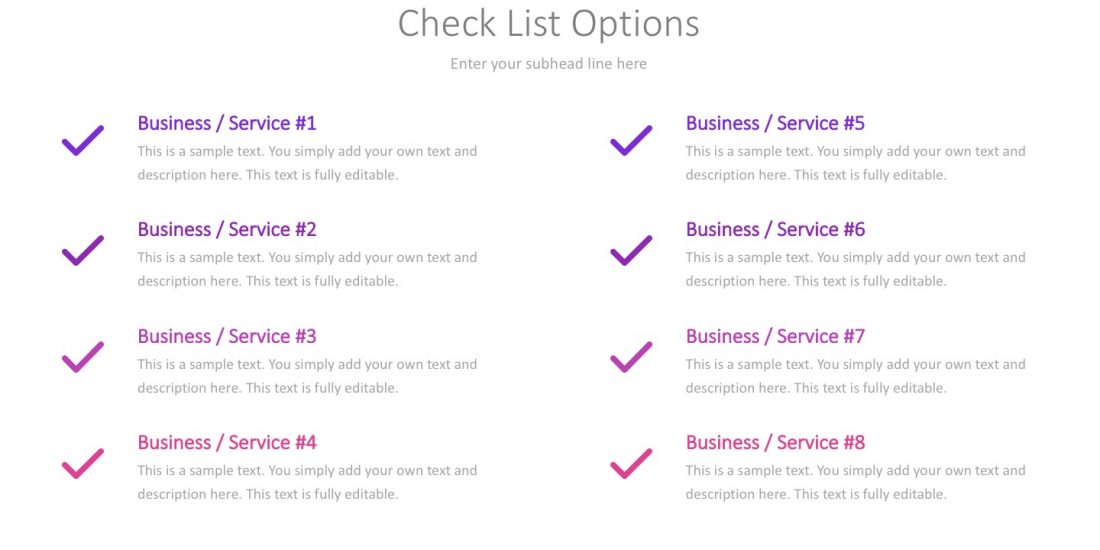Screen dimensions: 1100x550
Task: Click the Business / Service #5 heading
Action: (x=775, y=123)
